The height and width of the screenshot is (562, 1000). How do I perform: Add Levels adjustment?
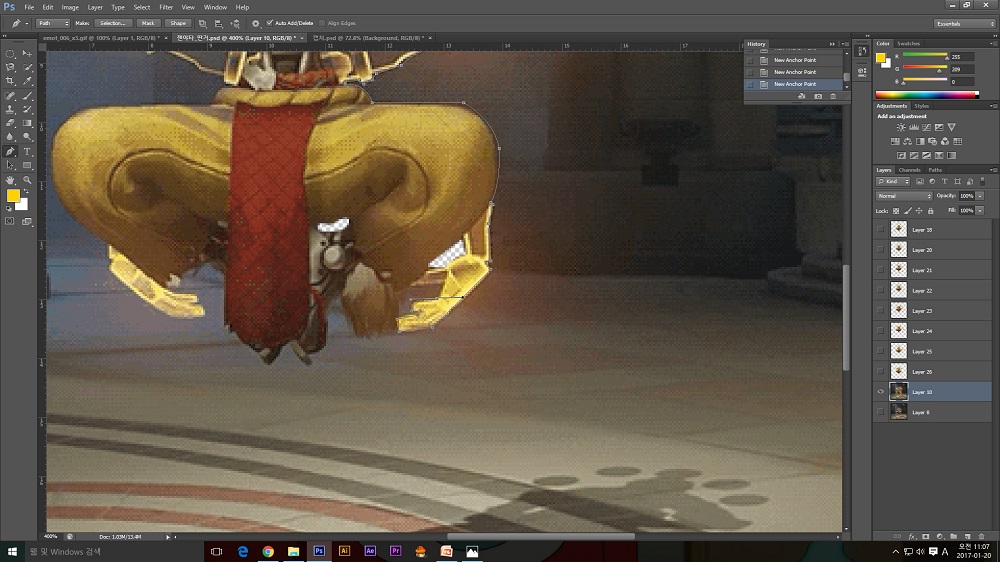(913, 128)
